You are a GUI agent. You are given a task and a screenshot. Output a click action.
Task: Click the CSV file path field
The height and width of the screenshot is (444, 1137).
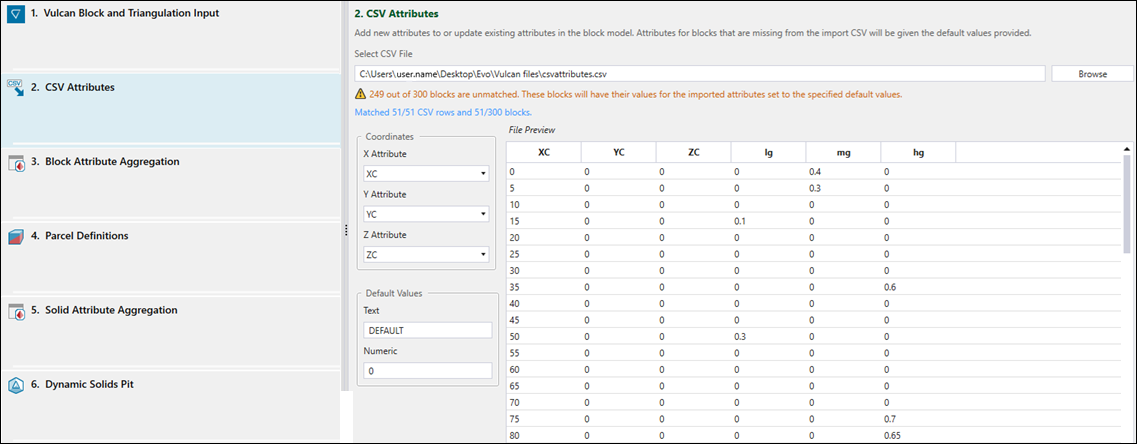click(x=700, y=74)
